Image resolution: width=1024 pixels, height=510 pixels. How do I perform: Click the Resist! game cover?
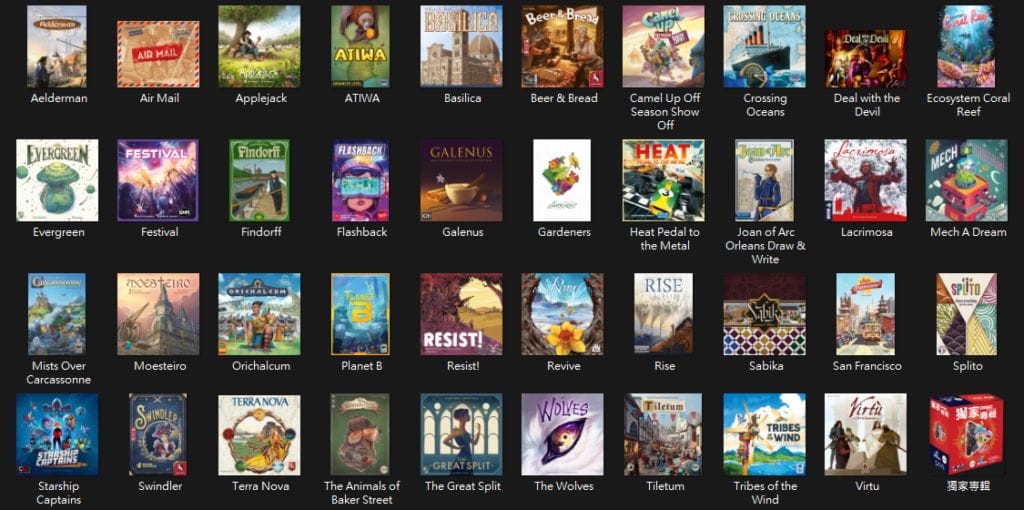(x=461, y=314)
